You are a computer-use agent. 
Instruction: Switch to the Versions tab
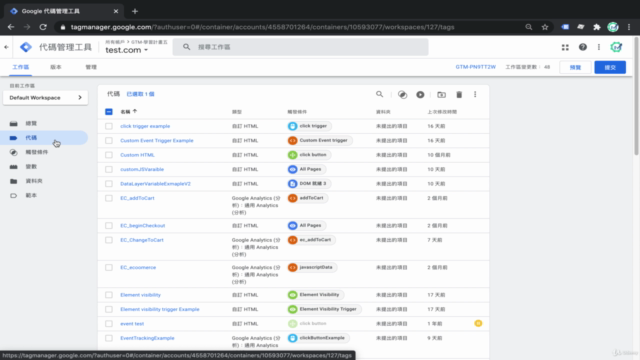[x=56, y=67]
